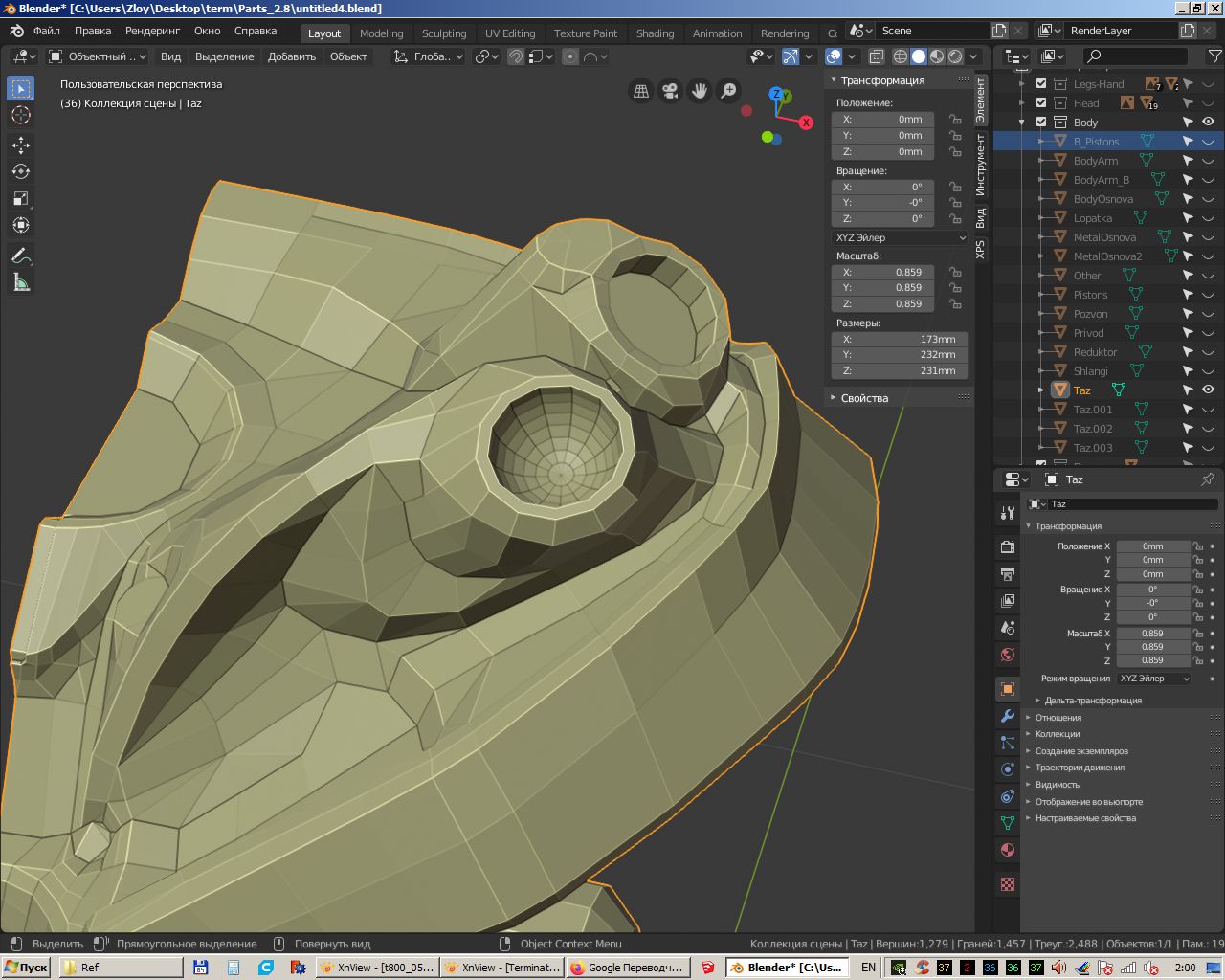Screen dimensions: 1225x980
Task: Toggle the Head collection checkbox
Action: click(1041, 103)
